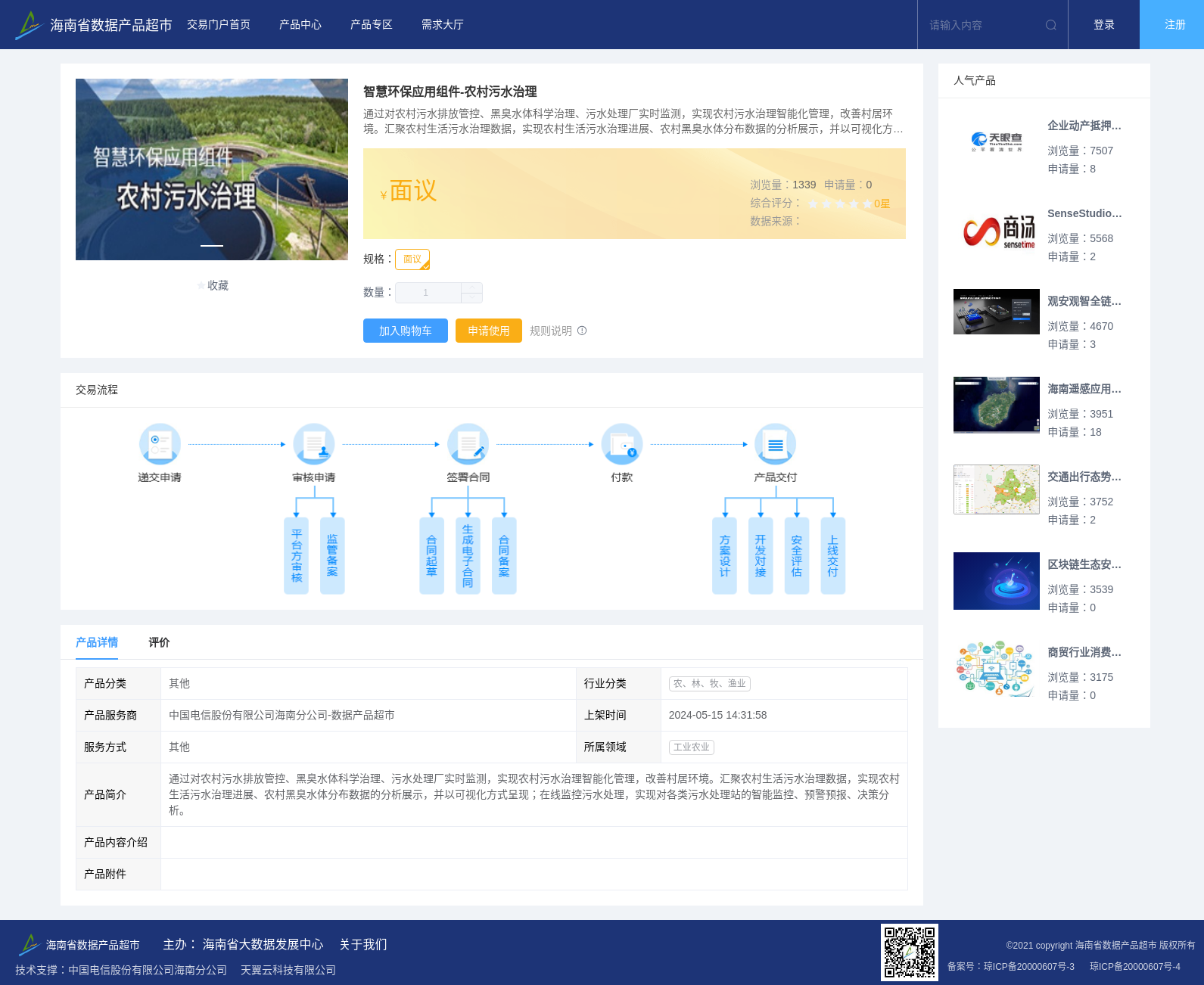Click the 登录 button
This screenshot has width=1204, height=985.
1104,25
